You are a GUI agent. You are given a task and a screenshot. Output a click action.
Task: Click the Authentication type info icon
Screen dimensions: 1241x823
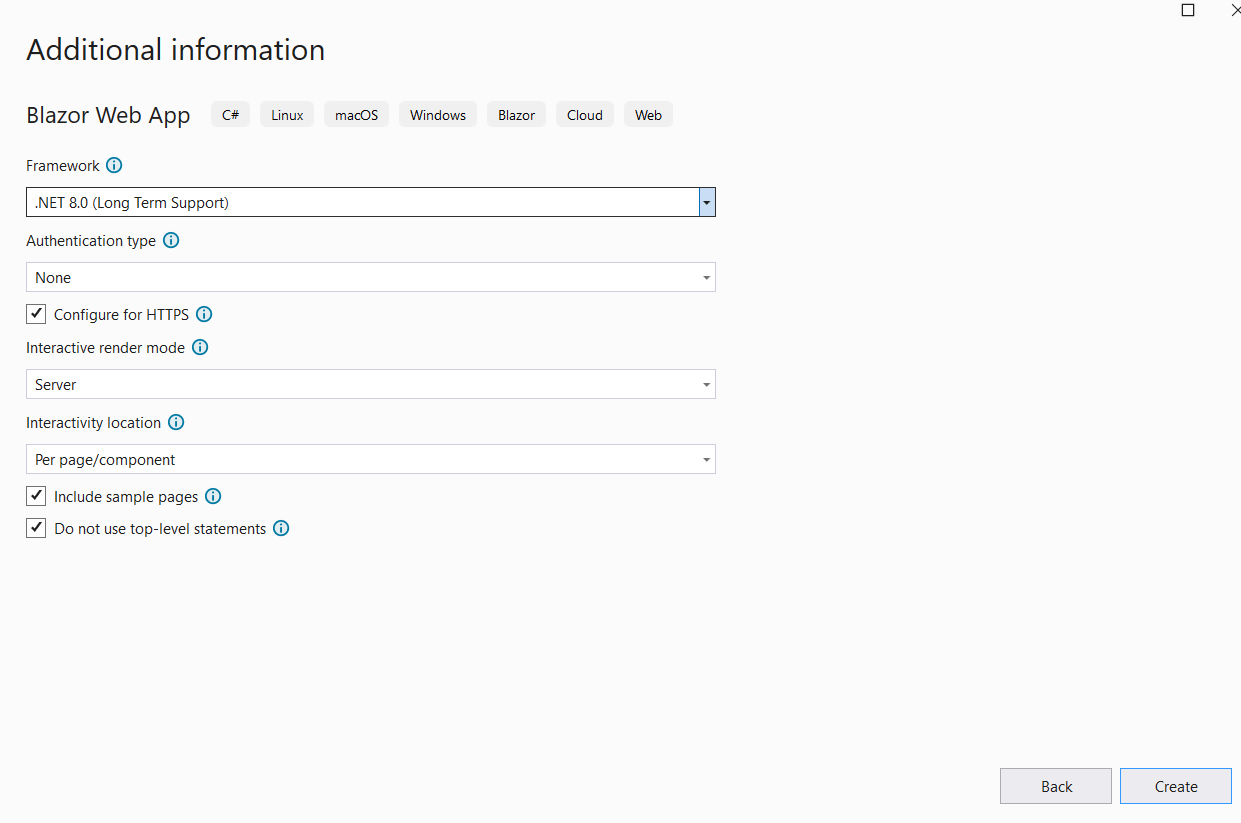pyautogui.click(x=171, y=241)
